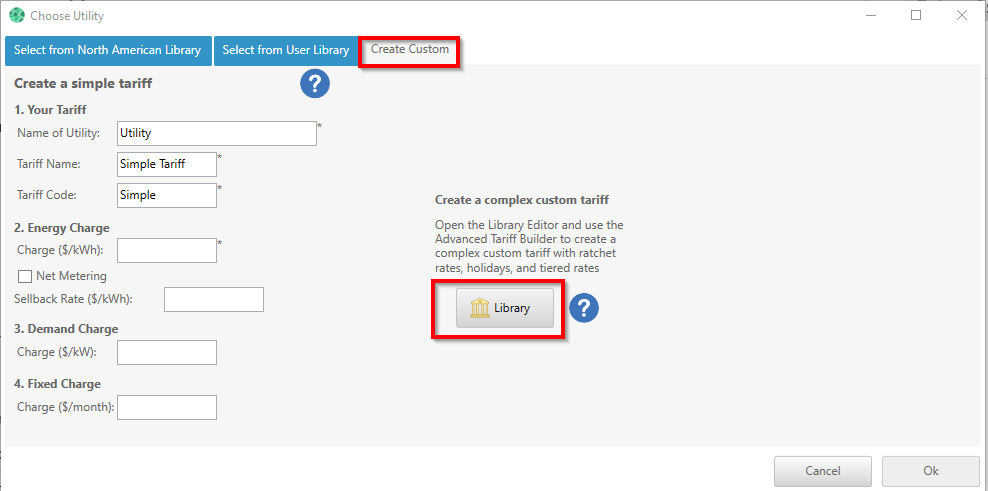Focus the Sellback Rate ($/kWh) field
988x491 pixels.
point(214,299)
